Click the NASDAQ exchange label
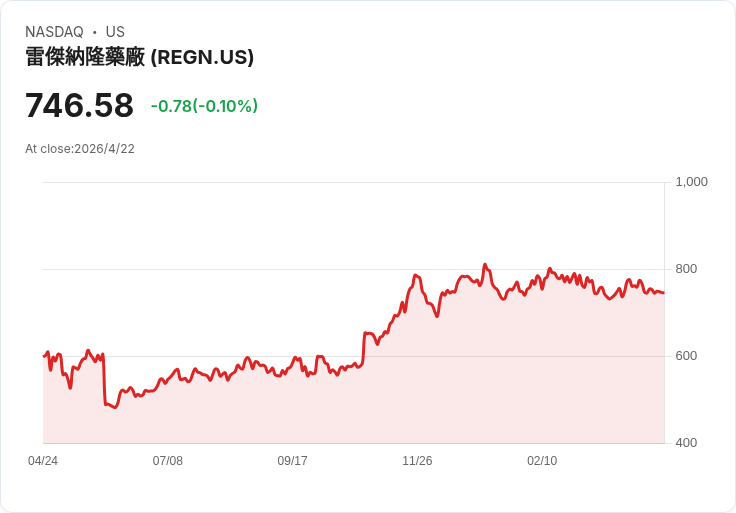The image size is (736, 513). pyautogui.click(x=54, y=32)
